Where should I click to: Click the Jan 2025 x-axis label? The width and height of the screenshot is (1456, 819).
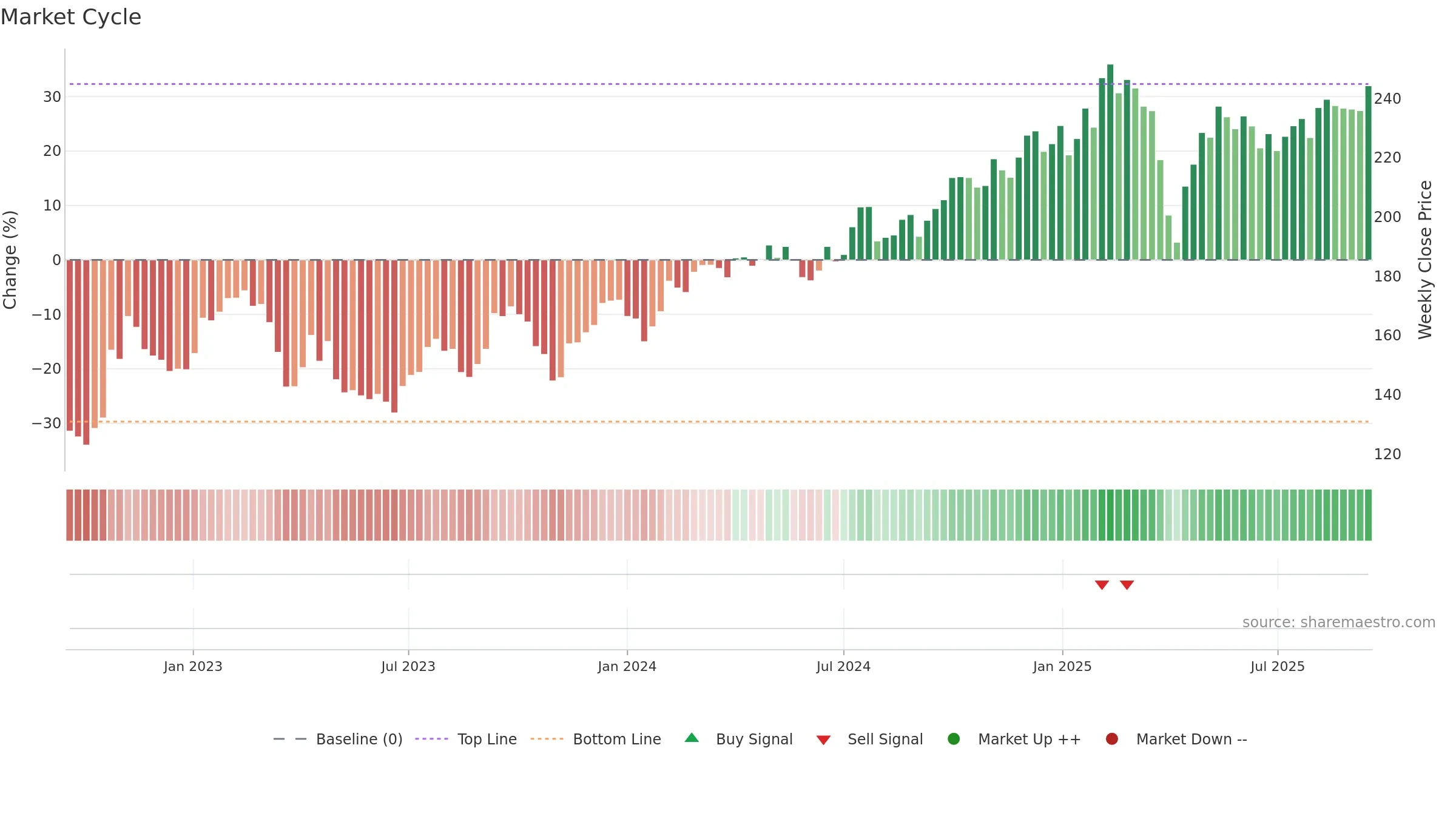point(1062,667)
